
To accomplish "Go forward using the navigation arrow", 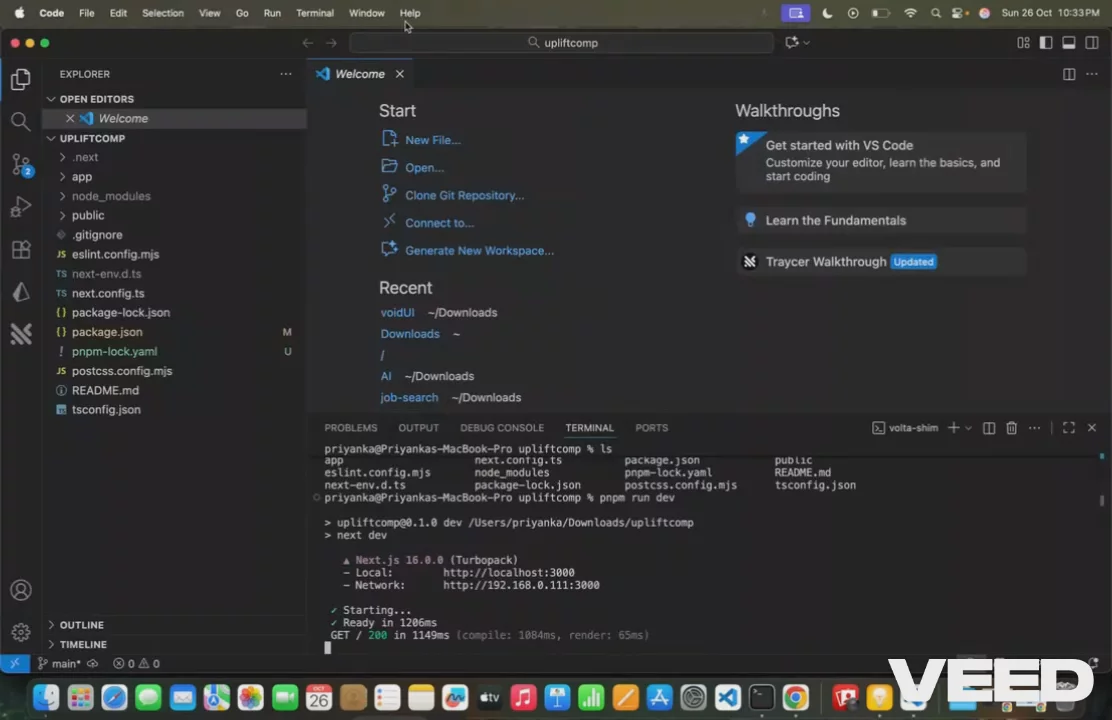I will (x=331, y=43).
